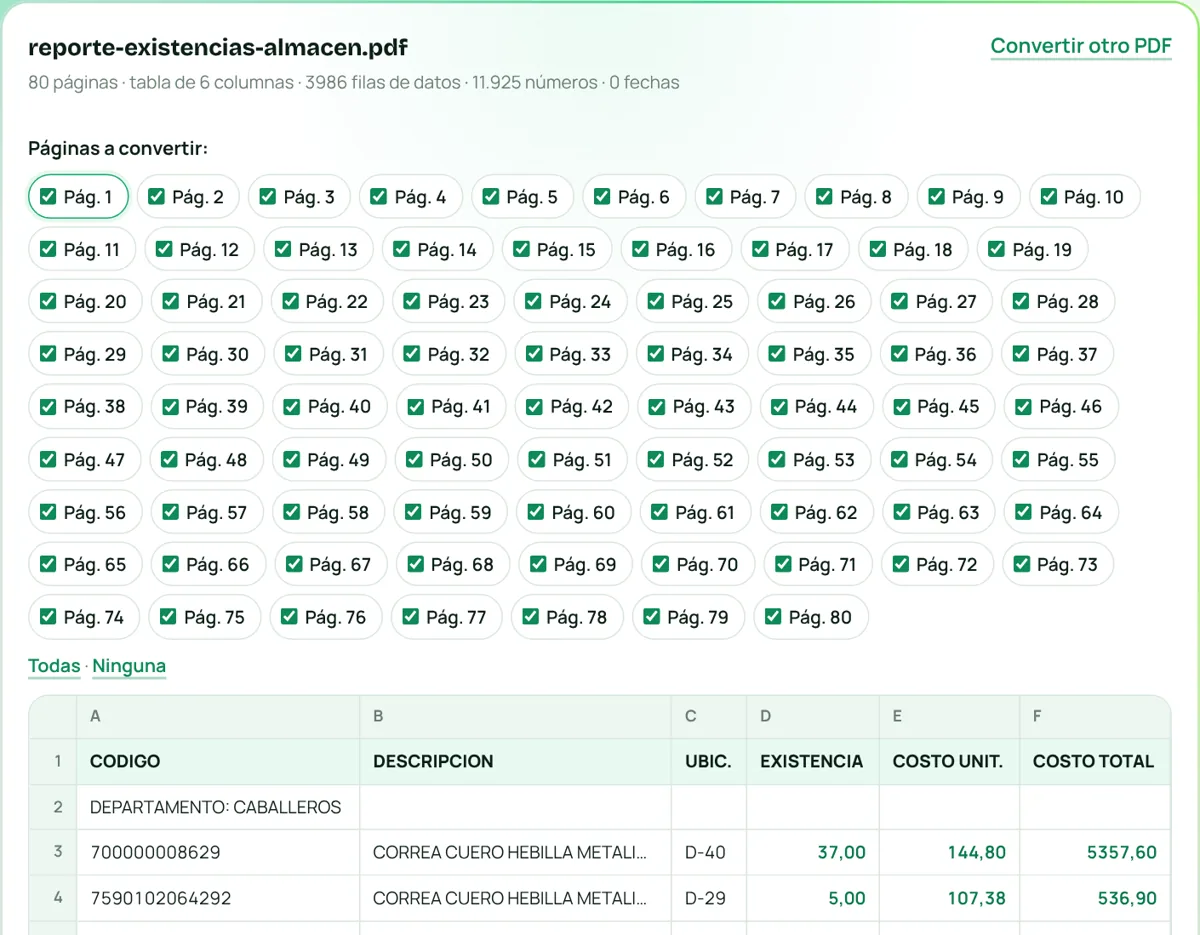
Task: Click total cost value 5357,60
Action: pos(1095,853)
